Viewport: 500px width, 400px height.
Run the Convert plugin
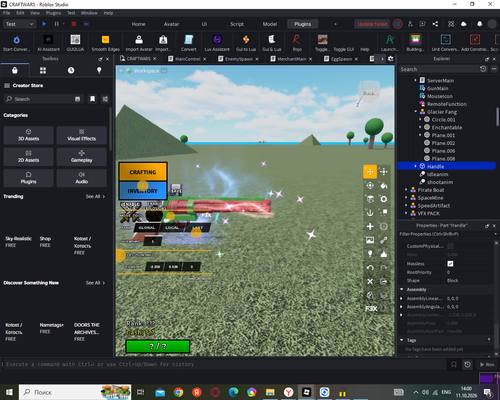click(x=188, y=43)
